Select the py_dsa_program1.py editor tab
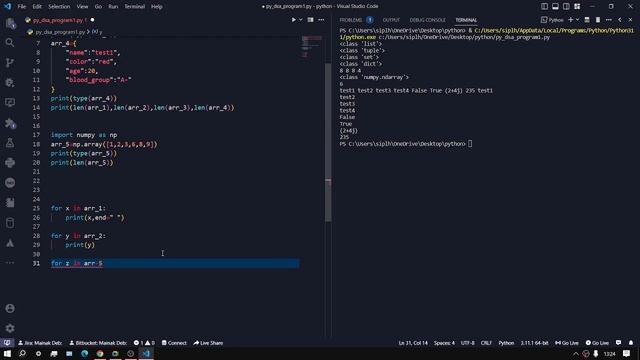This screenshot has height=360, width=640. coord(59,20)
